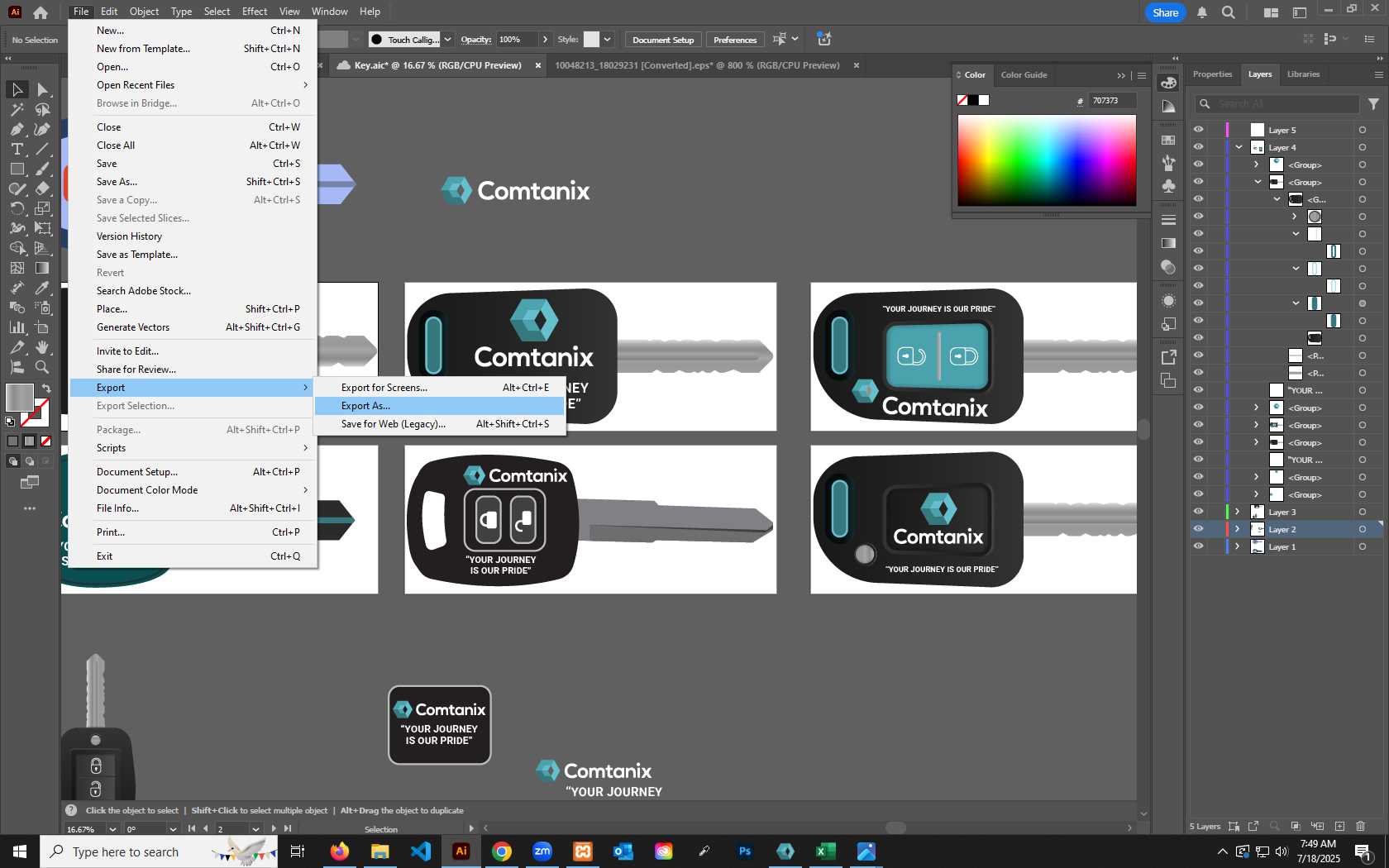Select the Paintbrush tool
This screenshot has width=1389, height=868.
tap(43, 169)
